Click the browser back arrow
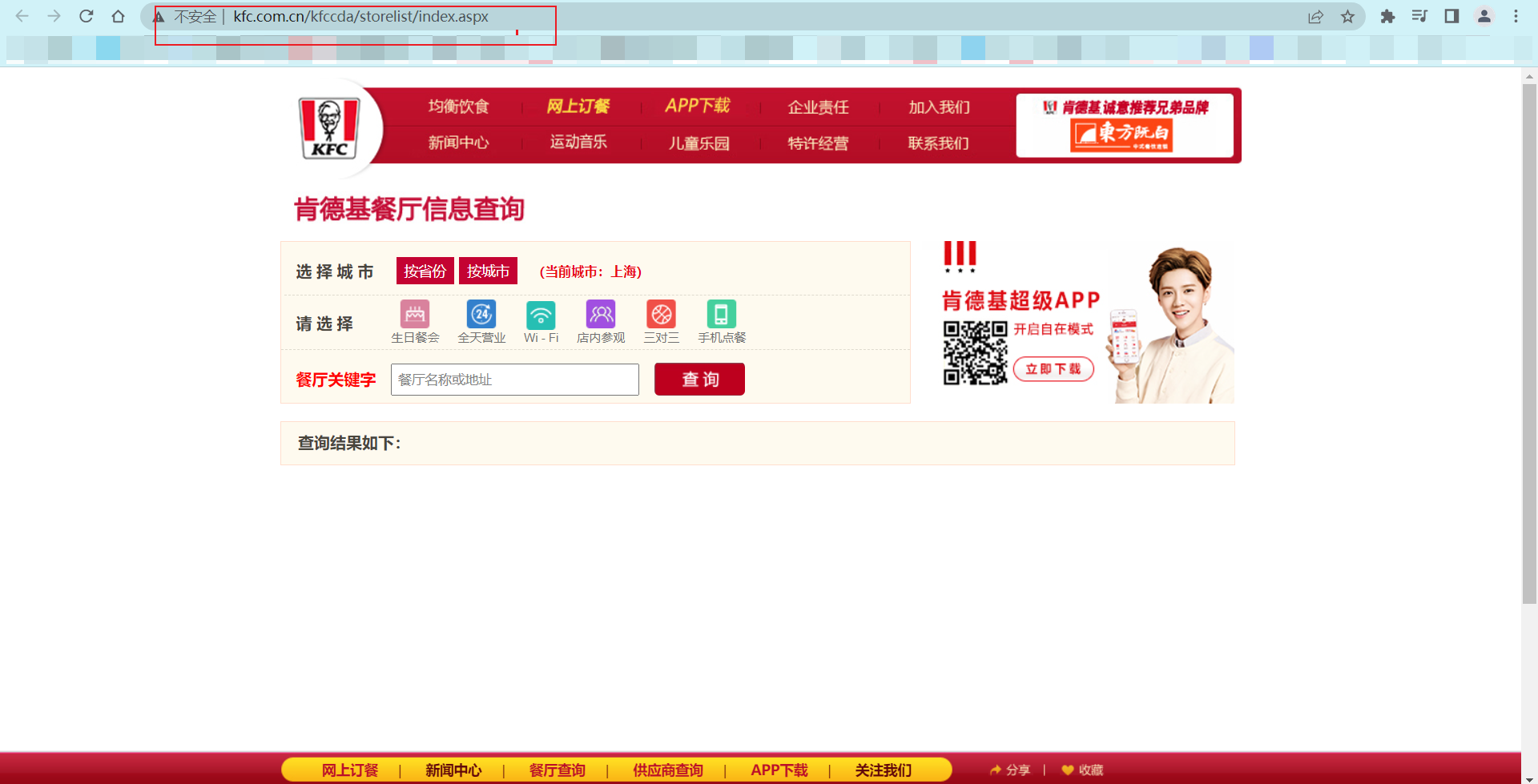The image size is (1538, 784). [x=22, y=16]
